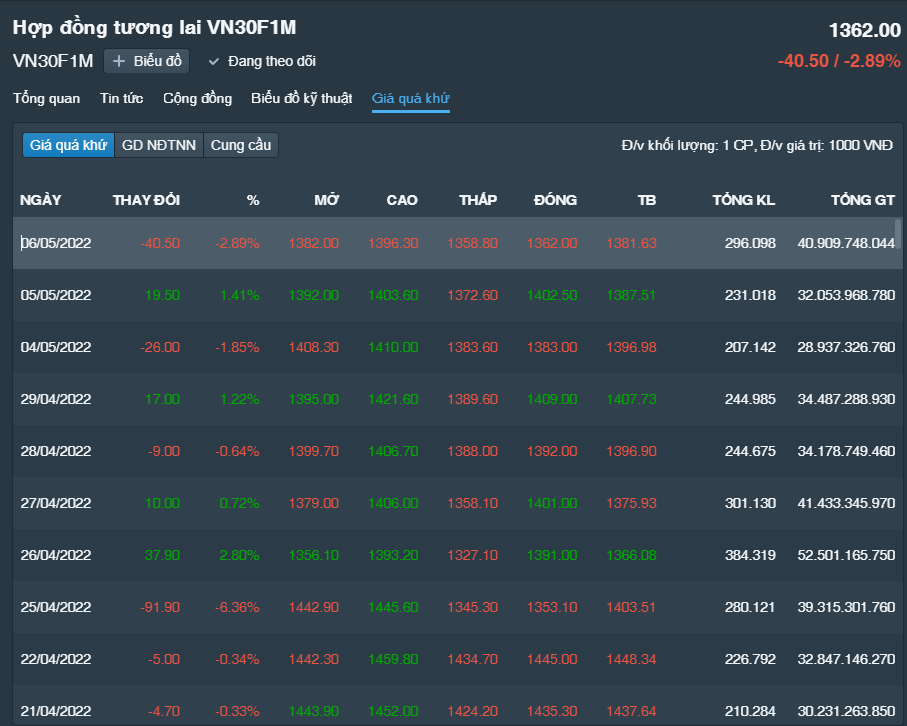Switch to the Tin tức tab

(x=121, y=98)
